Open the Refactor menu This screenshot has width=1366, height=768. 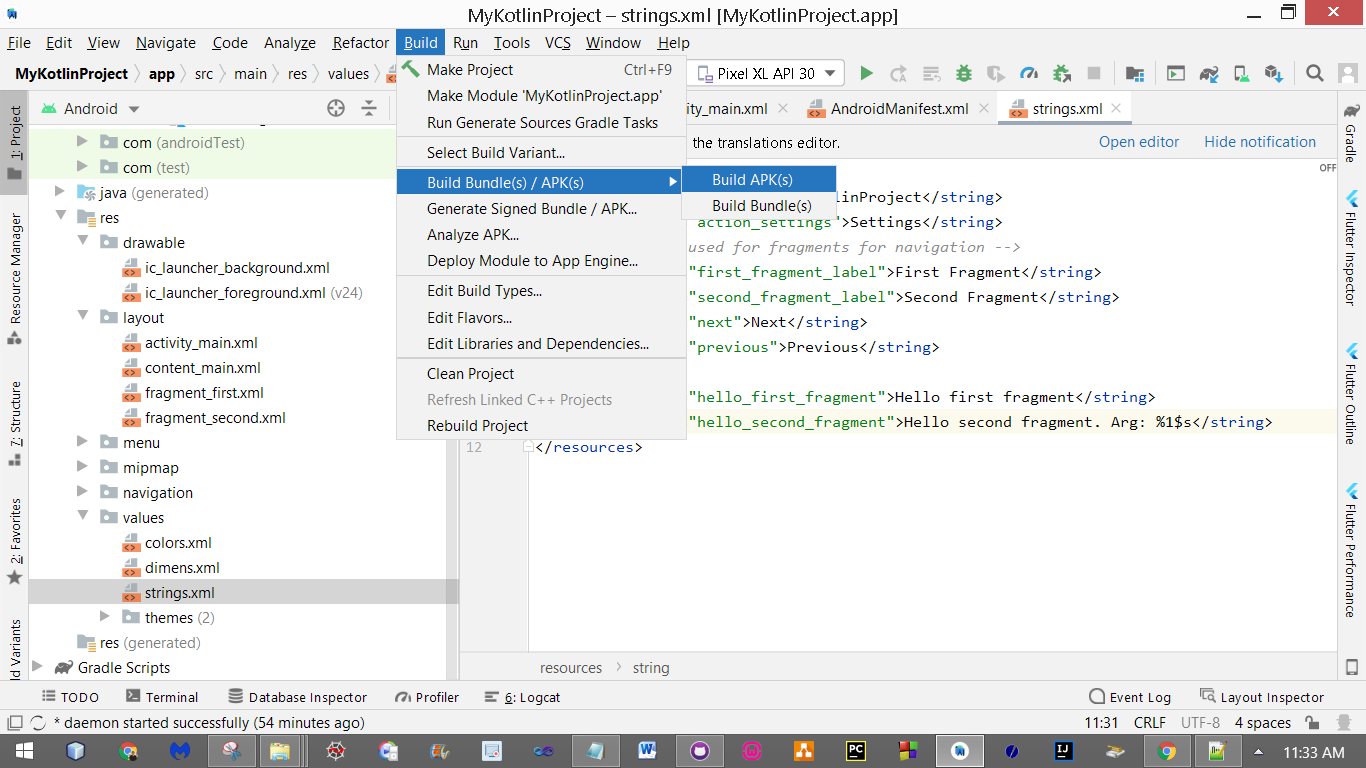[361, 43]
